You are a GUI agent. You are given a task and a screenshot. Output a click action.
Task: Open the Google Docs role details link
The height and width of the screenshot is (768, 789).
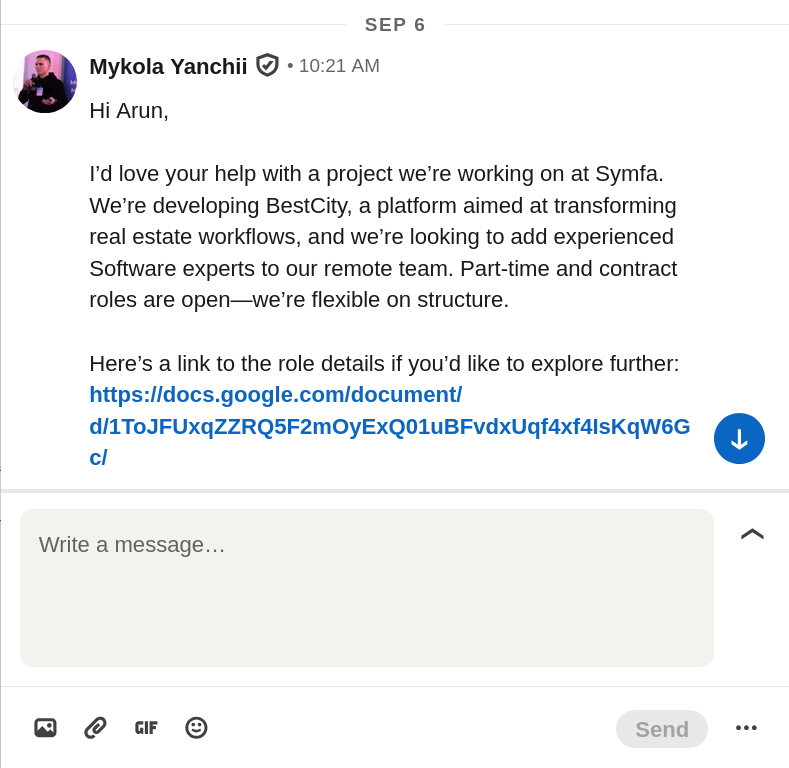point(389,426)
